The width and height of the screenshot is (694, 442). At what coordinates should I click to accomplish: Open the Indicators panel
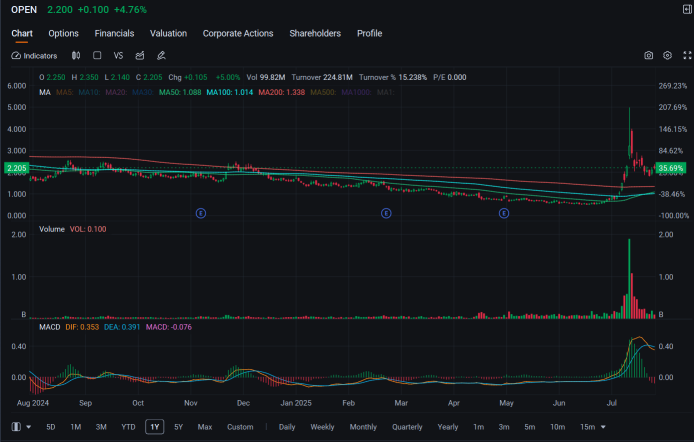coord(34,56)
